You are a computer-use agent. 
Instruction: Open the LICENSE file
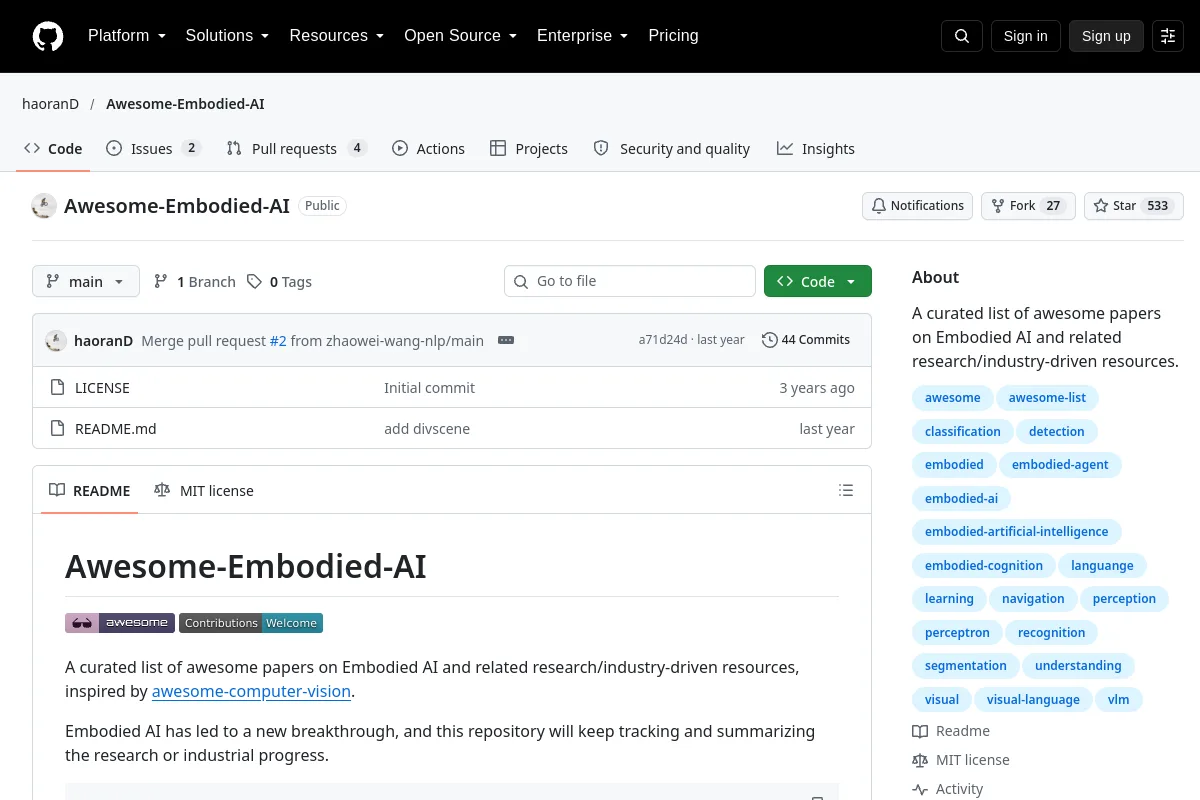click(x=102, y=388)
